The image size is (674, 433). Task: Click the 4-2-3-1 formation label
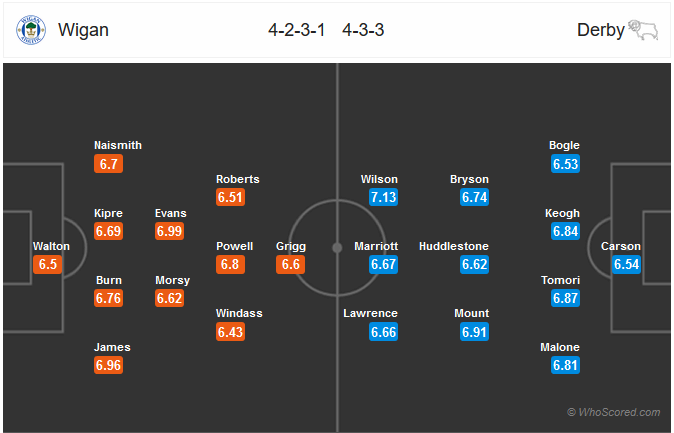pos(297,30)
